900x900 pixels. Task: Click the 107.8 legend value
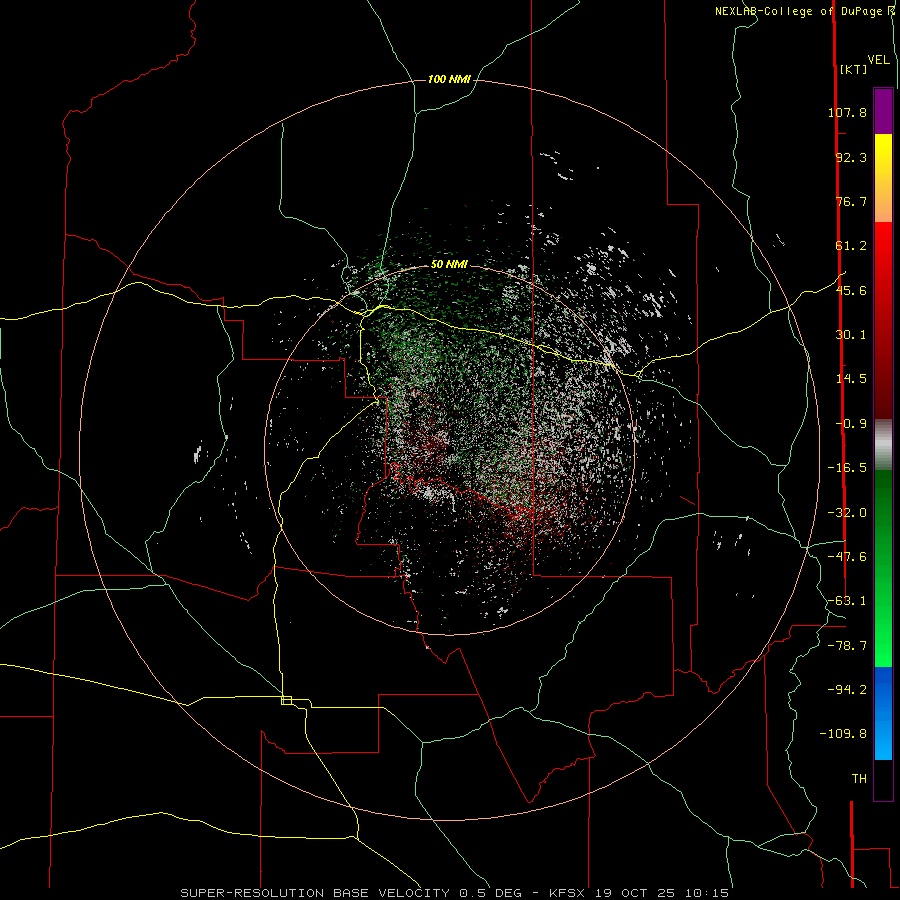(x=847, y=112)
